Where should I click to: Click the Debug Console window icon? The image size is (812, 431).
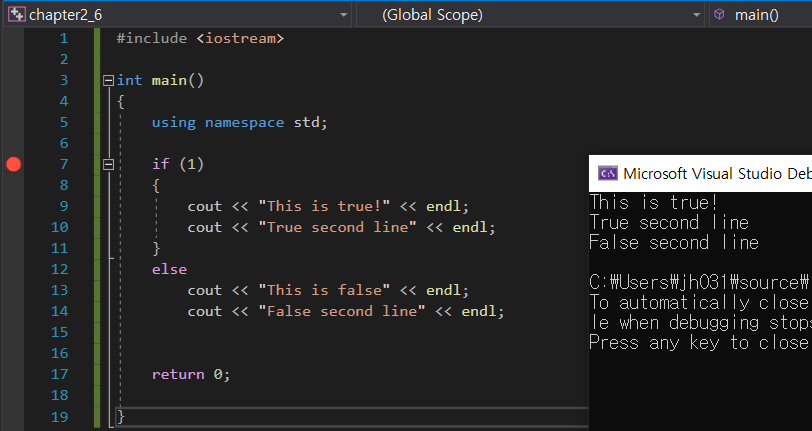(x=607, y=173)
